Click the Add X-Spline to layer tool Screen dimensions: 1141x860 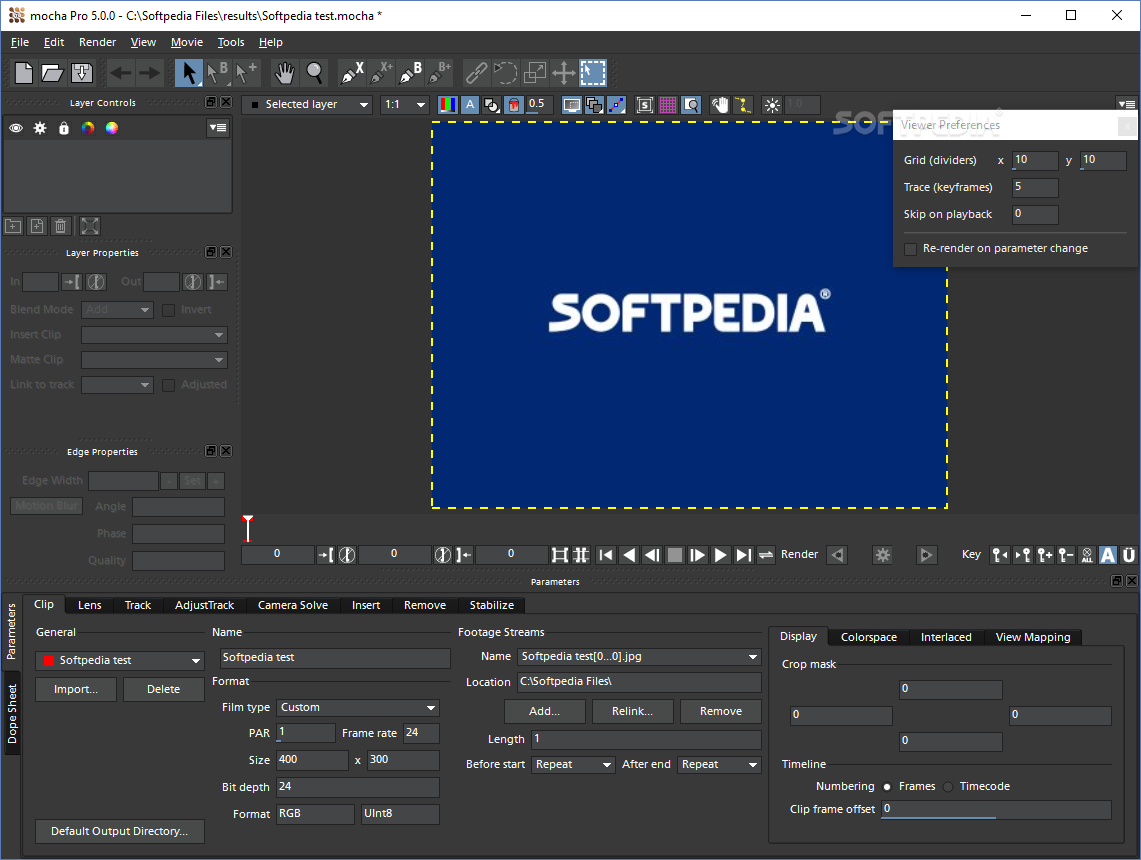pyautogui.click(x=381, y=73)
